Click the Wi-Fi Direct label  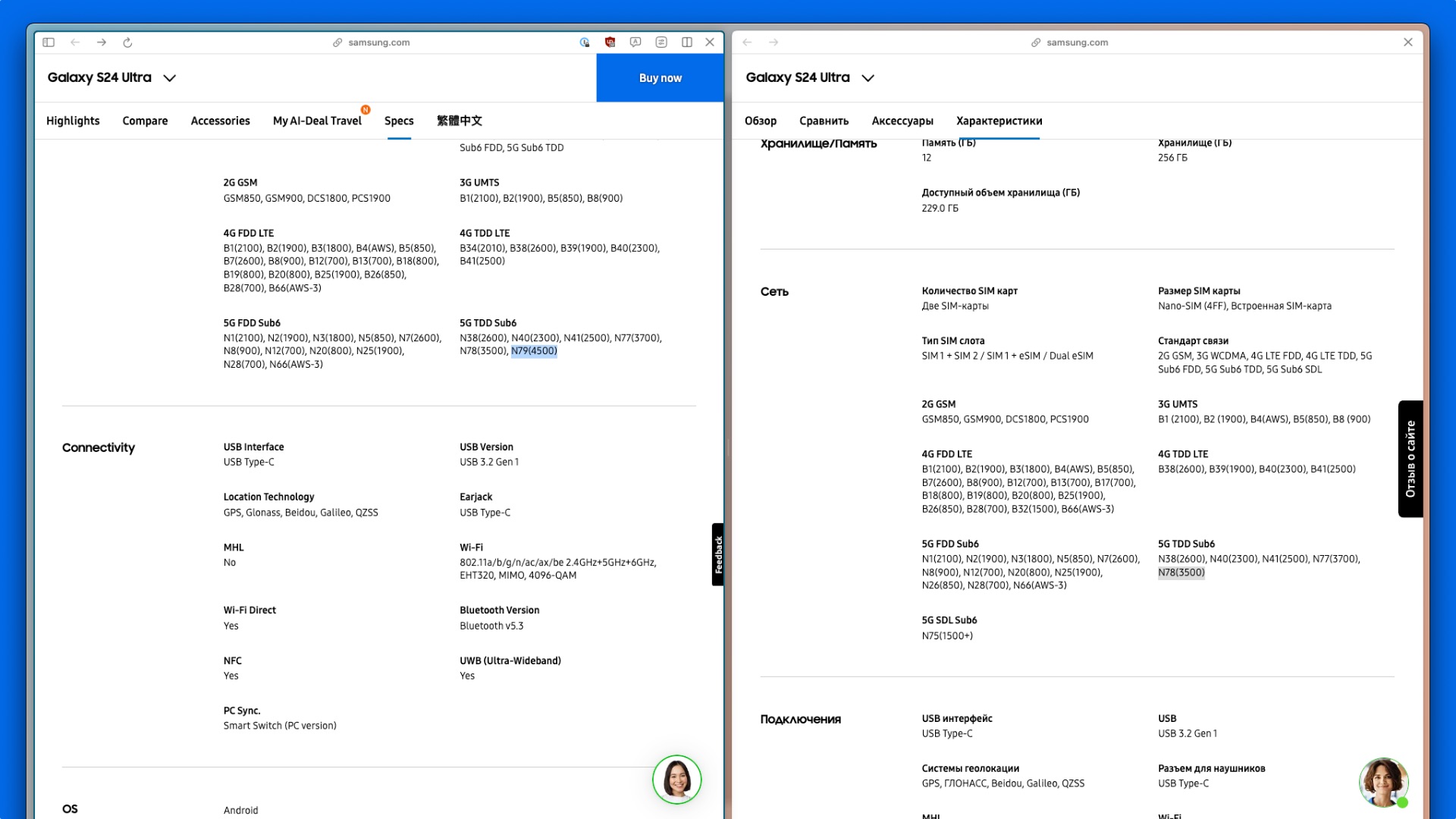tap(249, 610)
